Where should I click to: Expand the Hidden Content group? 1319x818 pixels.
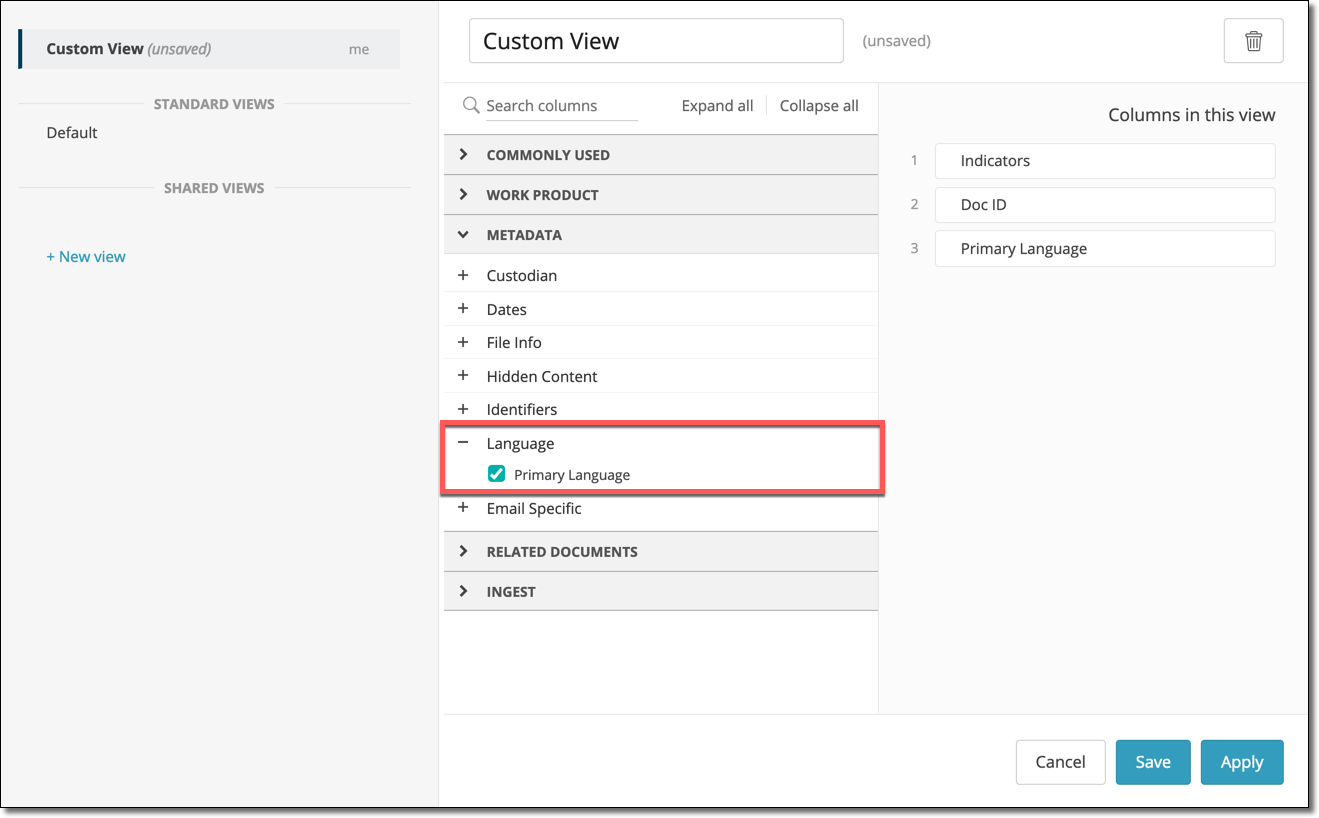point(463,376)
